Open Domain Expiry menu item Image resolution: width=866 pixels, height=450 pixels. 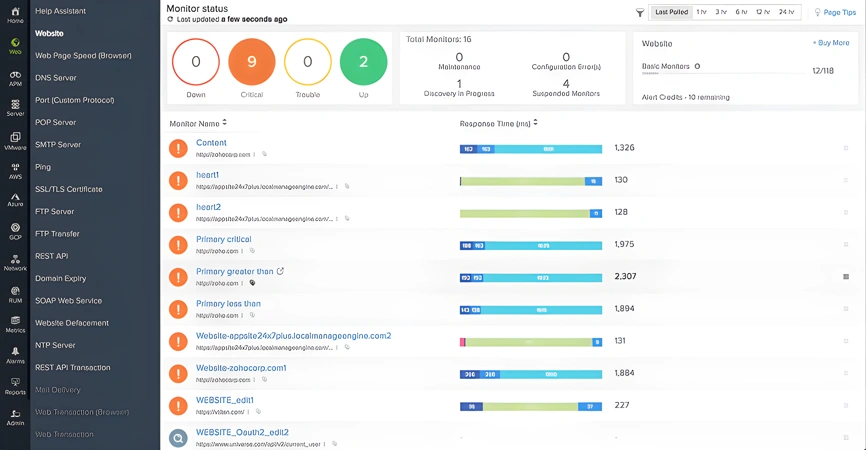[60, 278]
